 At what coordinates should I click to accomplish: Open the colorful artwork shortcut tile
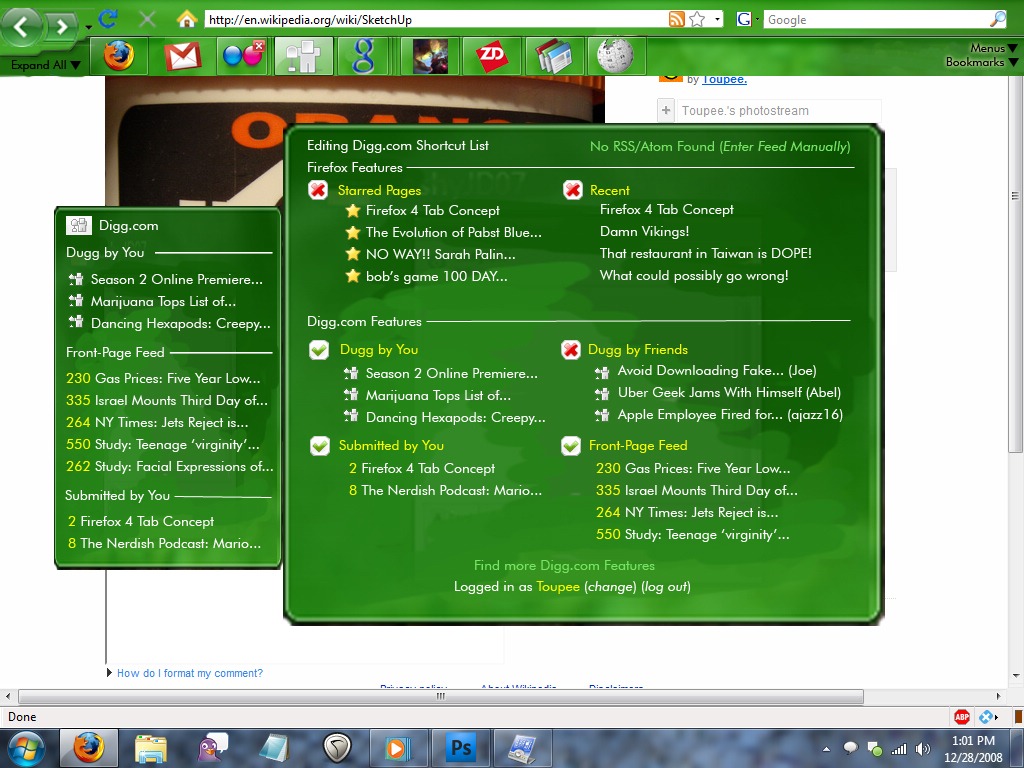pos(430,56)
